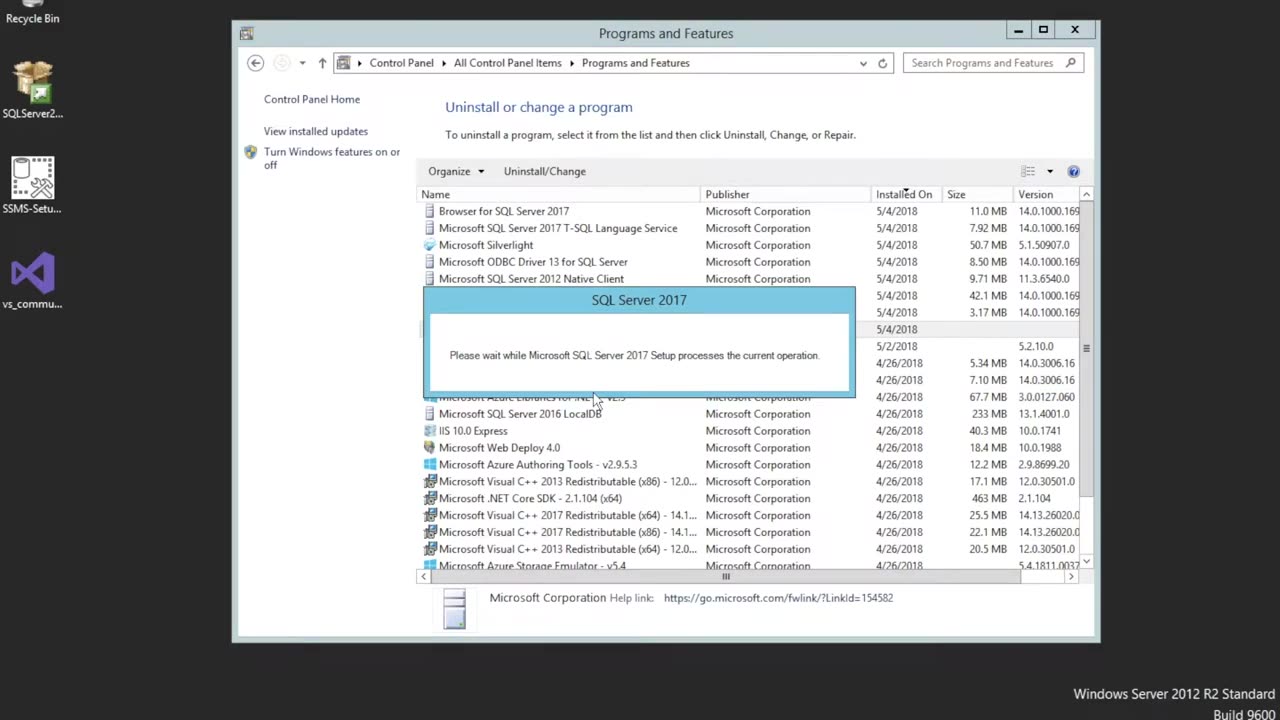Click the All Control Panel Items breadcrumb
The width and height of the screenshot is (1280, 720).
pyautogui.click(x=508, y=63)
